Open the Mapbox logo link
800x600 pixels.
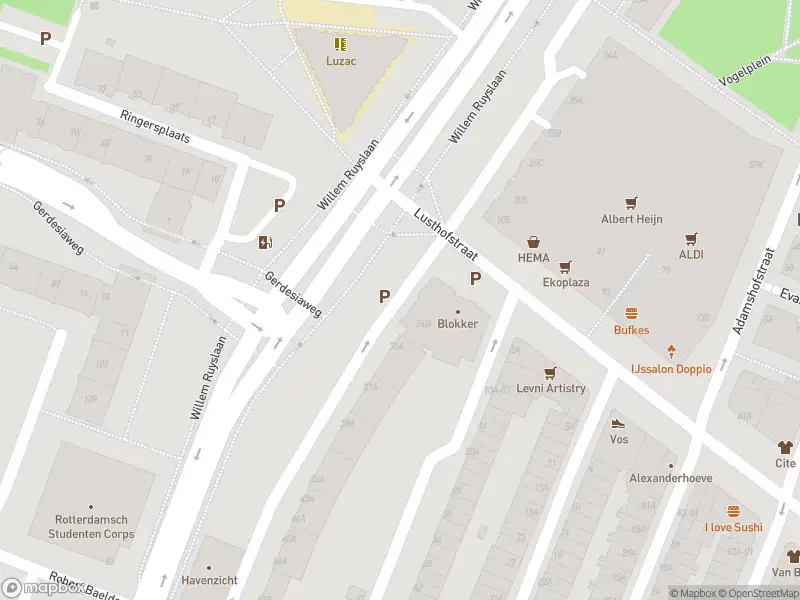[x=42, y=588]
